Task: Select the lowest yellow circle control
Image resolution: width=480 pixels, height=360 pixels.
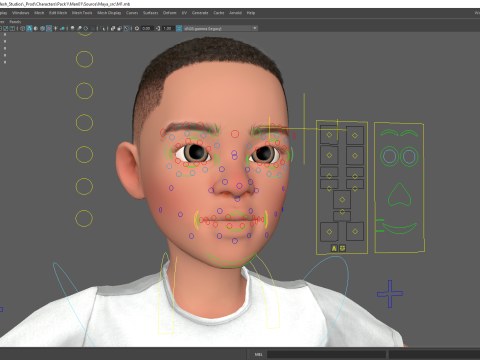Action: (84, 218)
